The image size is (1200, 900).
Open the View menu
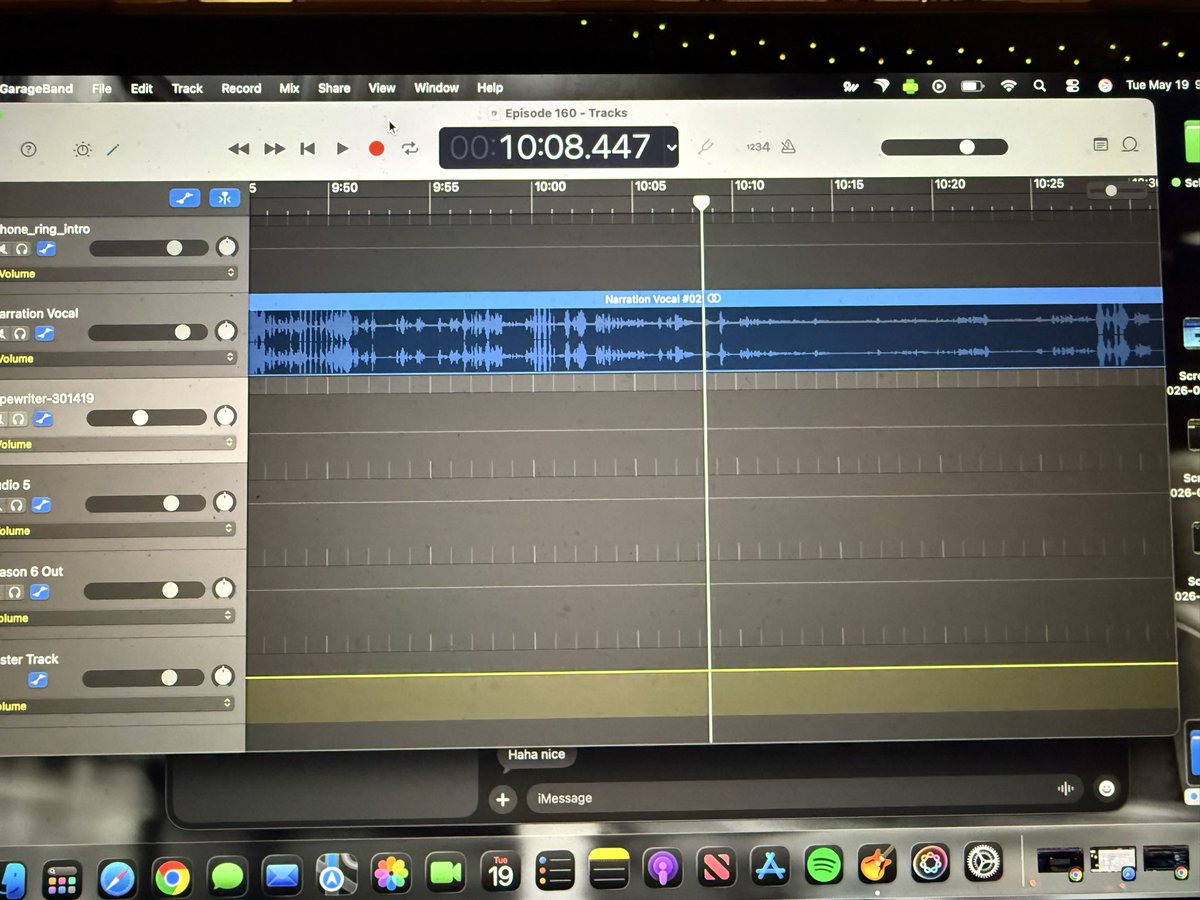click(x=382, y=88)
